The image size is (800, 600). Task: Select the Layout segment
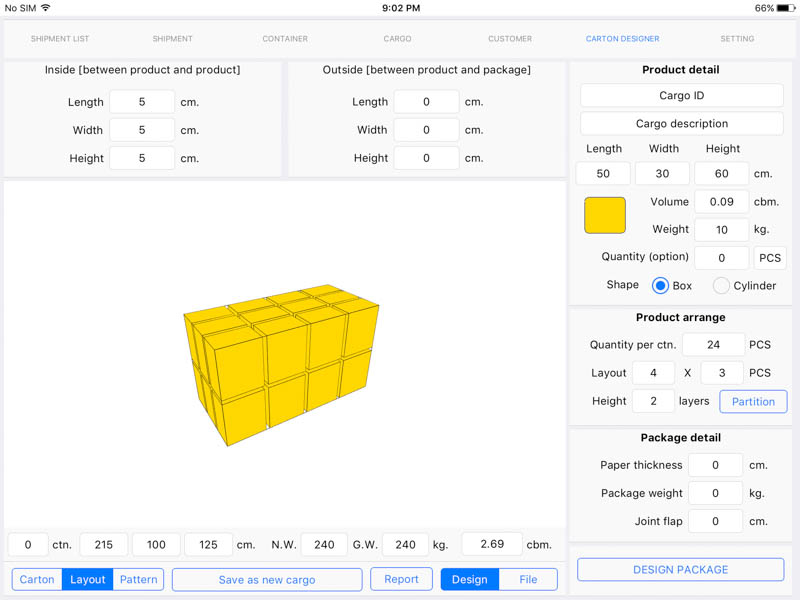click(x=87, y=580)
